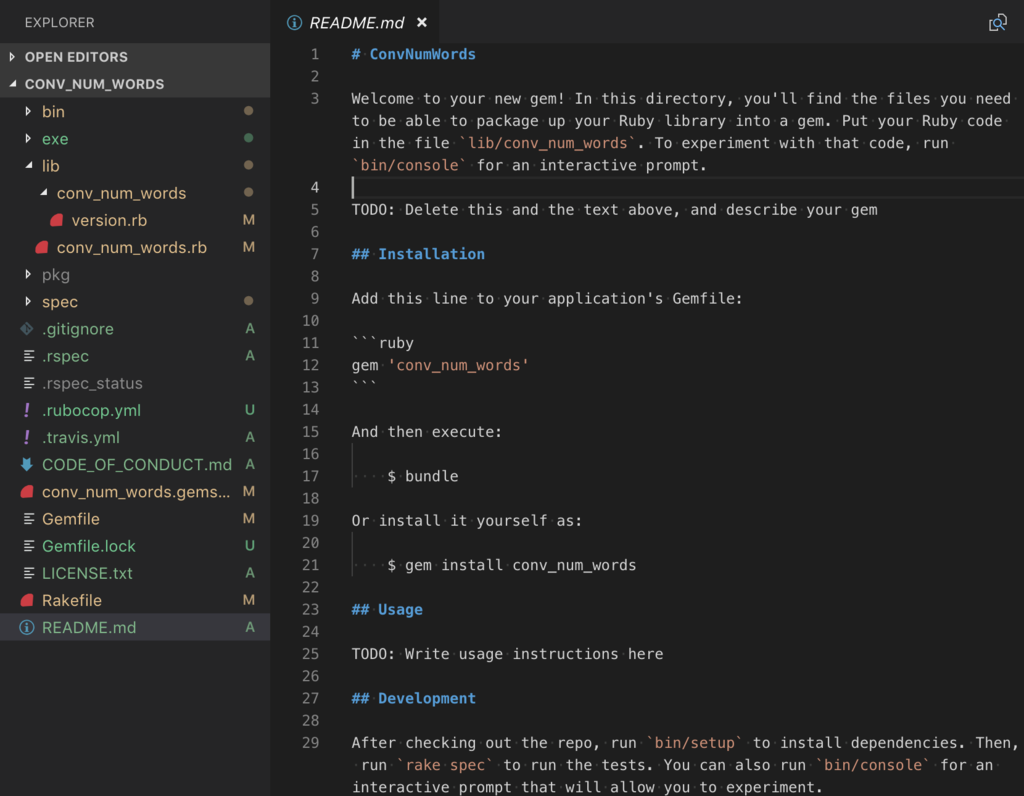1024x796 pixels.
Task: Click the info icon in README.md tab
Action: point(295,23)
